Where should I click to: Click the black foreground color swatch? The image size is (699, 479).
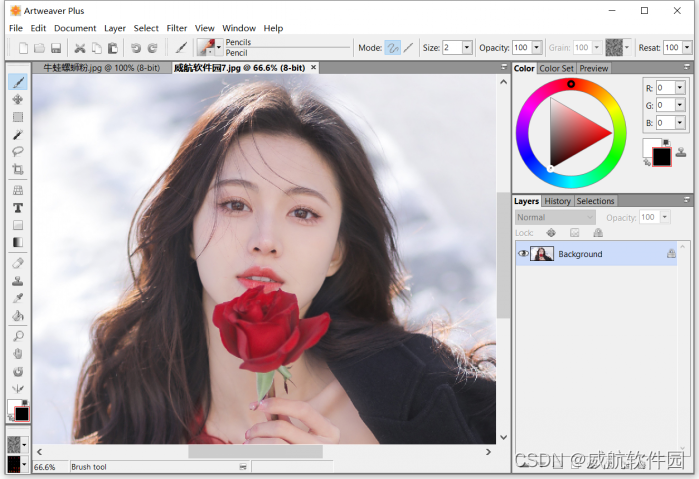(661, 158)
